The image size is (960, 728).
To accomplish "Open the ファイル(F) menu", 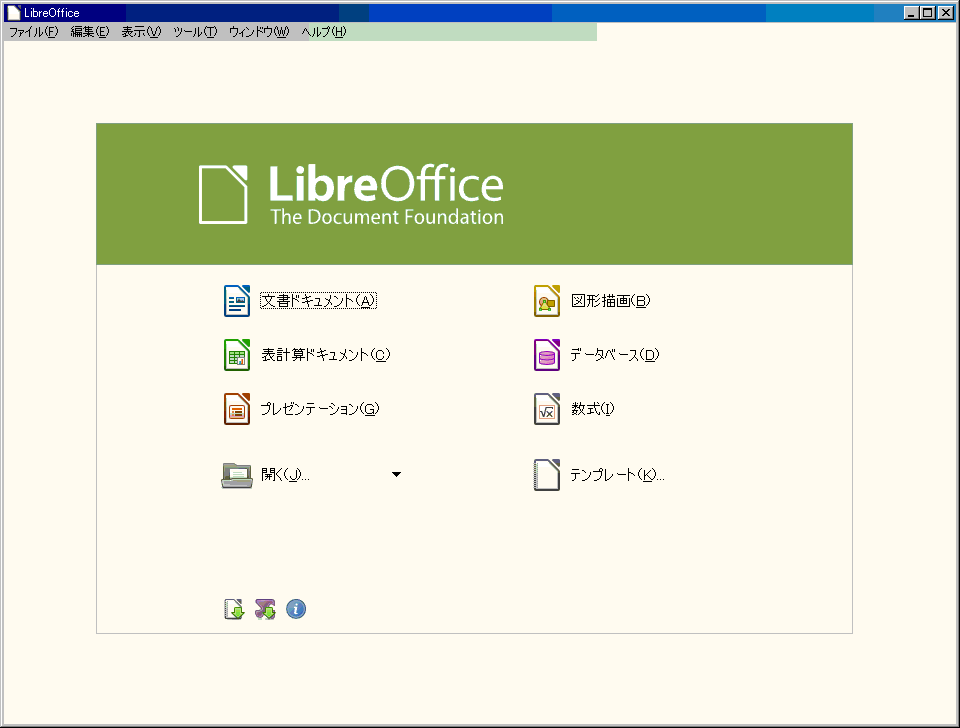I will 33,32.
